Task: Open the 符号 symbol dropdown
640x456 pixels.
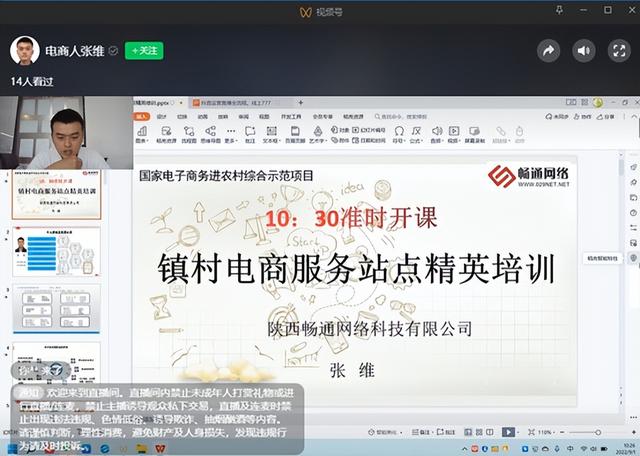Action: [399, 135]
